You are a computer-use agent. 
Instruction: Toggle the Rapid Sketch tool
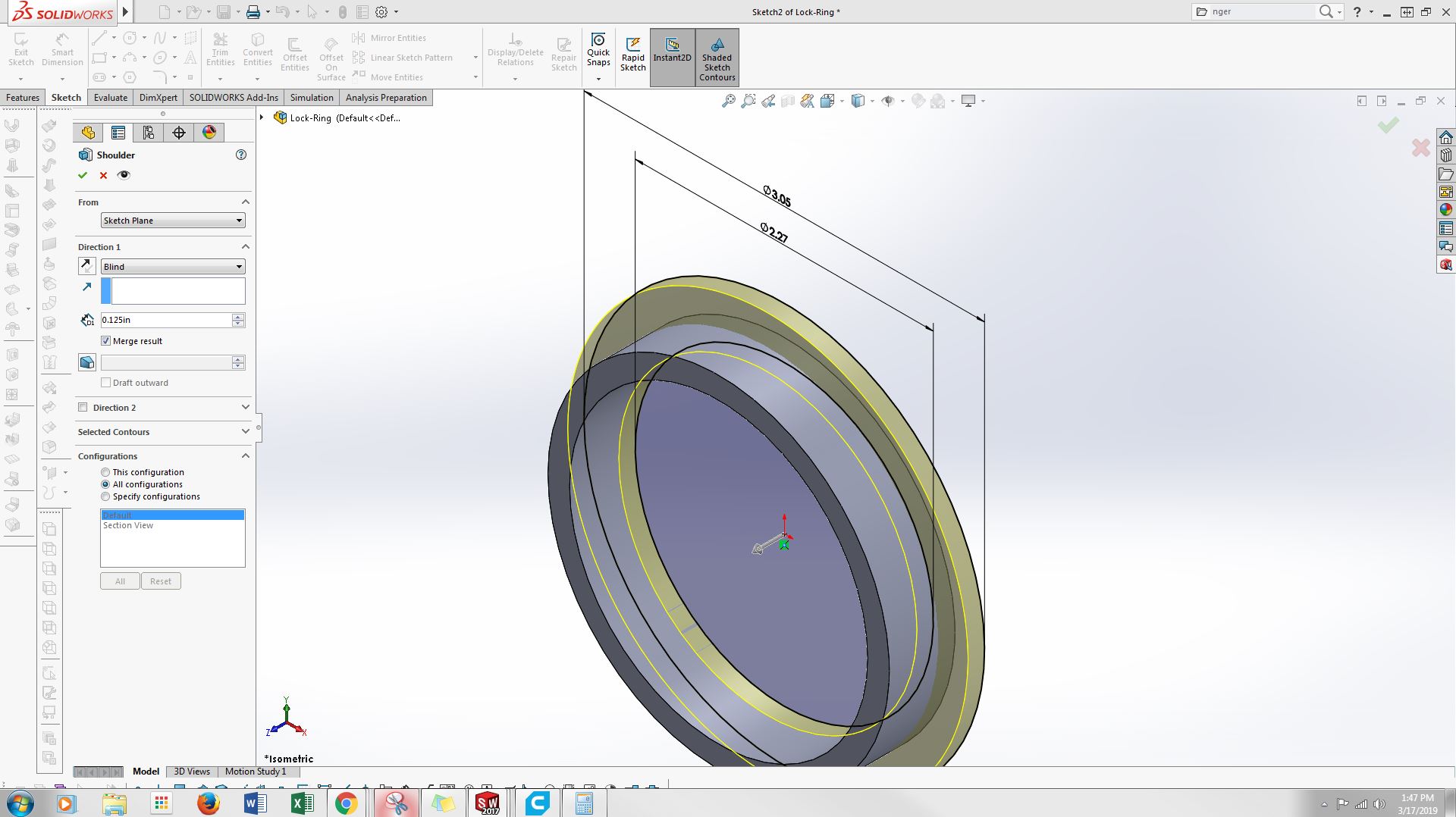[633, 55]
